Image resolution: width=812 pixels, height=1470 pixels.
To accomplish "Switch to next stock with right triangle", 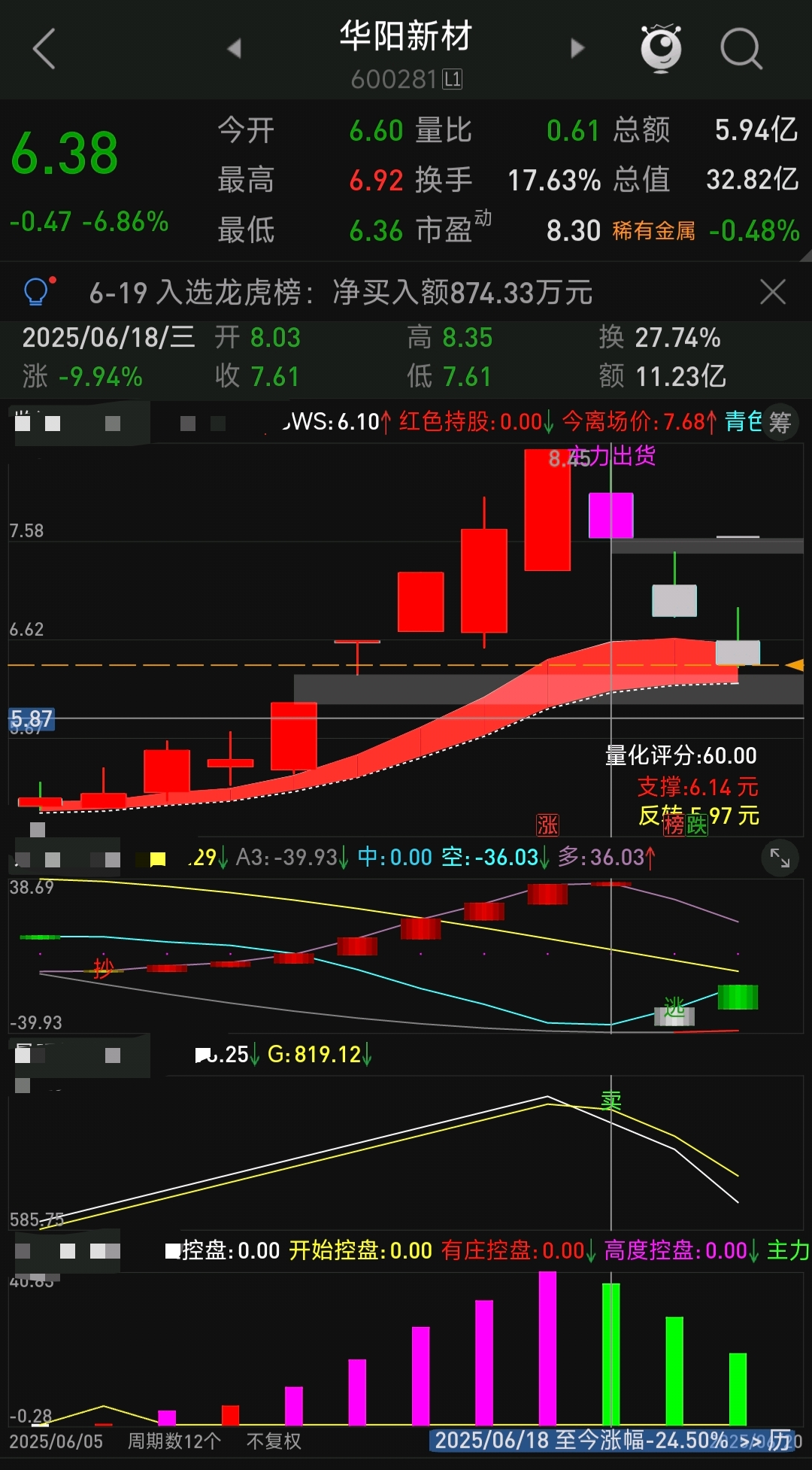I will 577,48.
